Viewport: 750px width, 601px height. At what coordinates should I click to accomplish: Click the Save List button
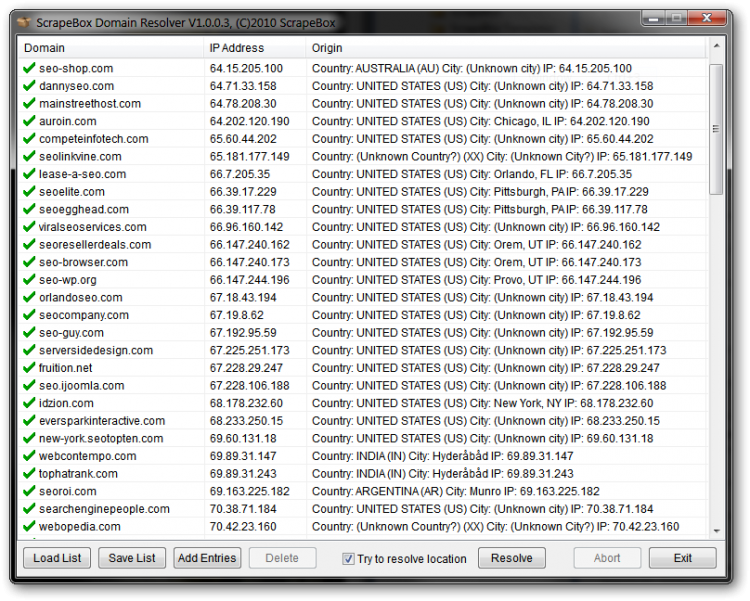pyautogui.click(x=132, y=558)
